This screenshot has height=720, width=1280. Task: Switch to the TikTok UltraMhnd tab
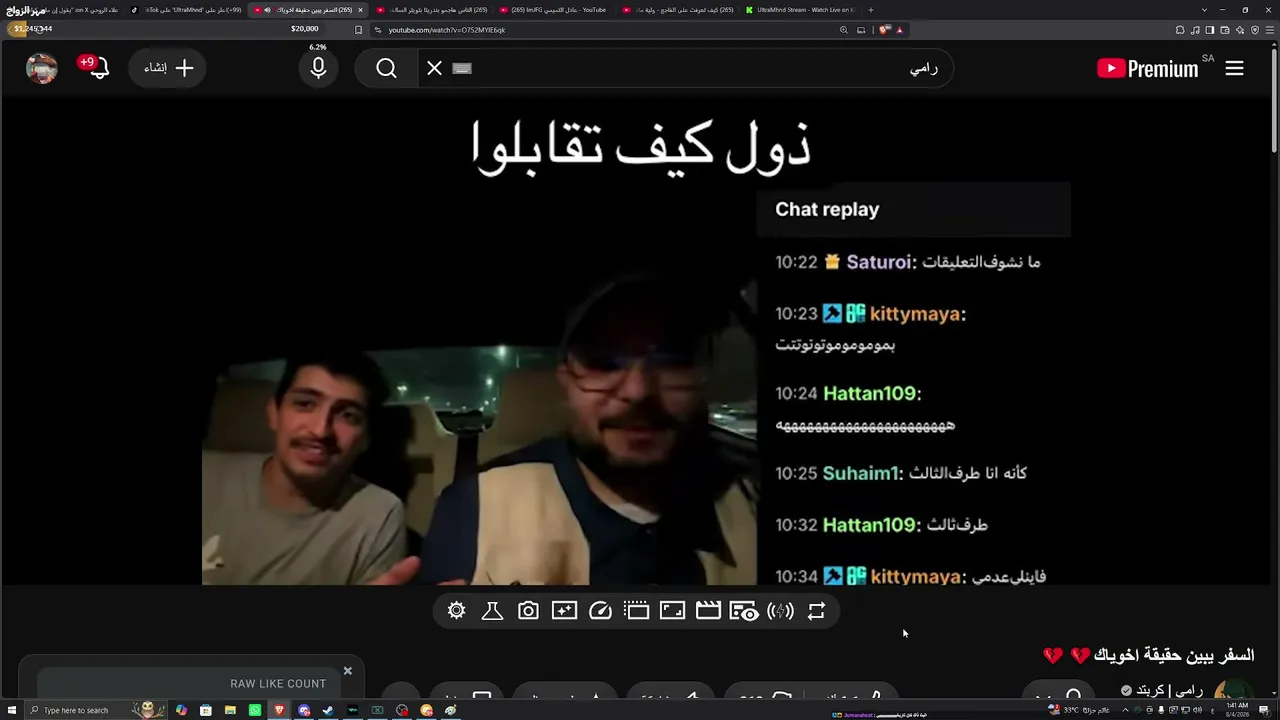(x=186, y=10)
